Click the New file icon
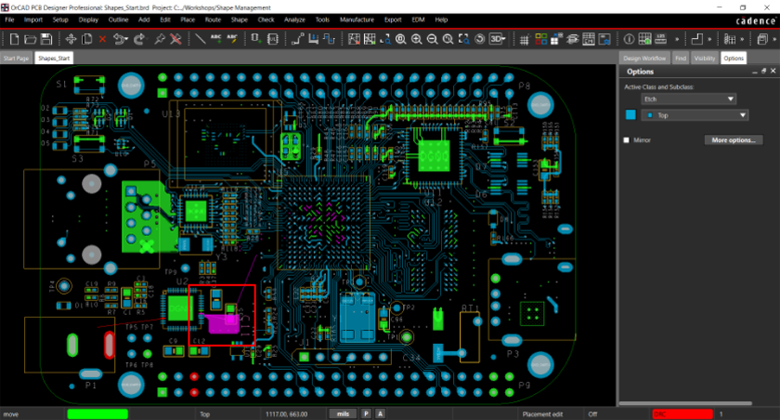The image size is (780, 420). click(x=14, y=39)
